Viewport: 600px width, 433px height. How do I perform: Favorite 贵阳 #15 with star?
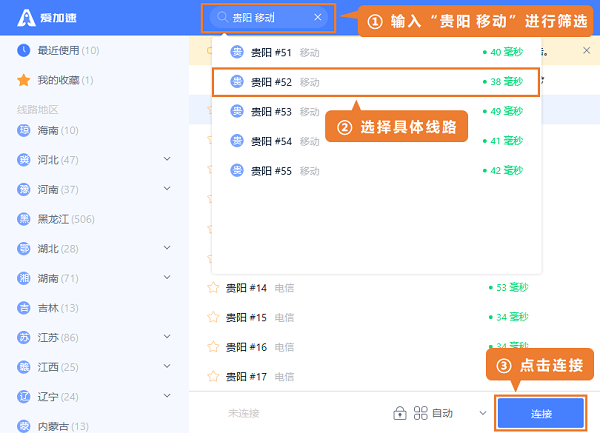(213, 317)
